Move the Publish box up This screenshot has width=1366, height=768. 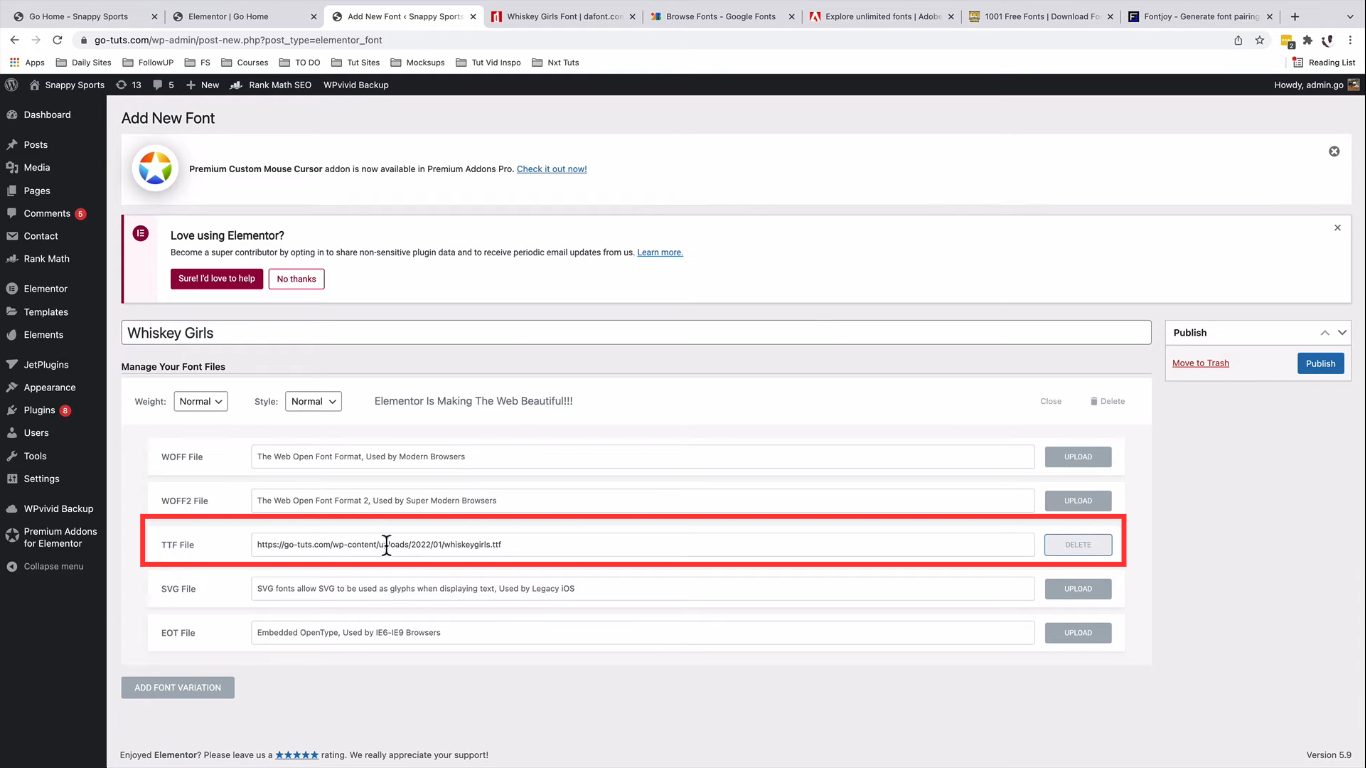pos(1325,333)
